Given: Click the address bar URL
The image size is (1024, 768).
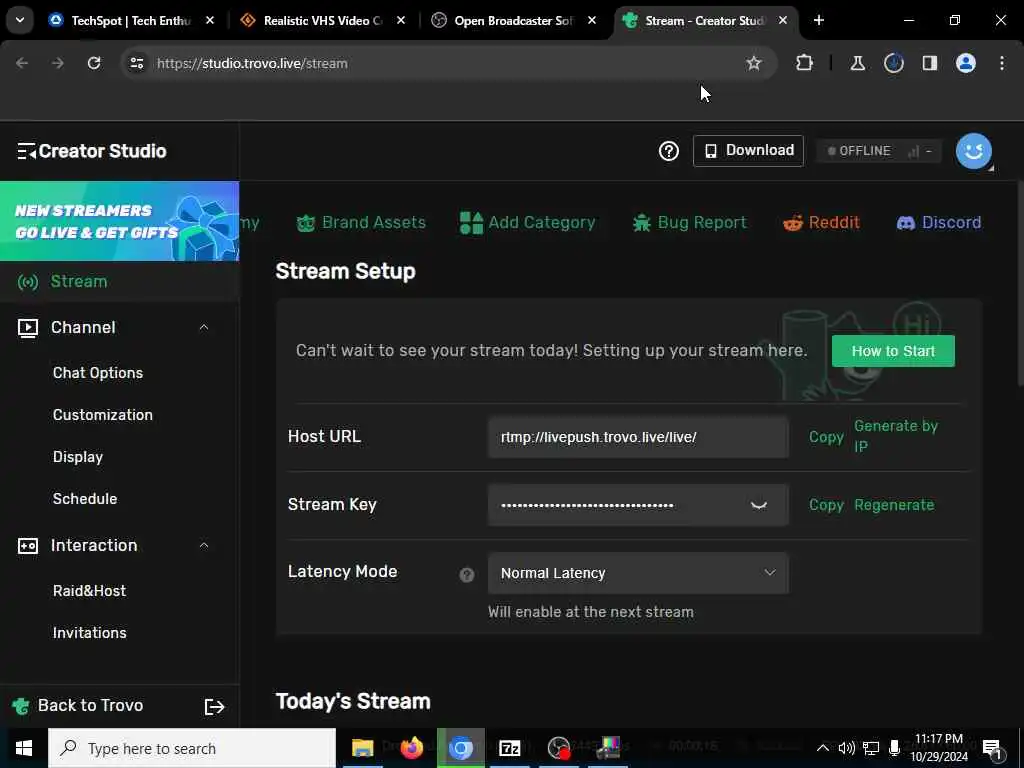Looking at the screenshot, I should [x=252, y=63].
